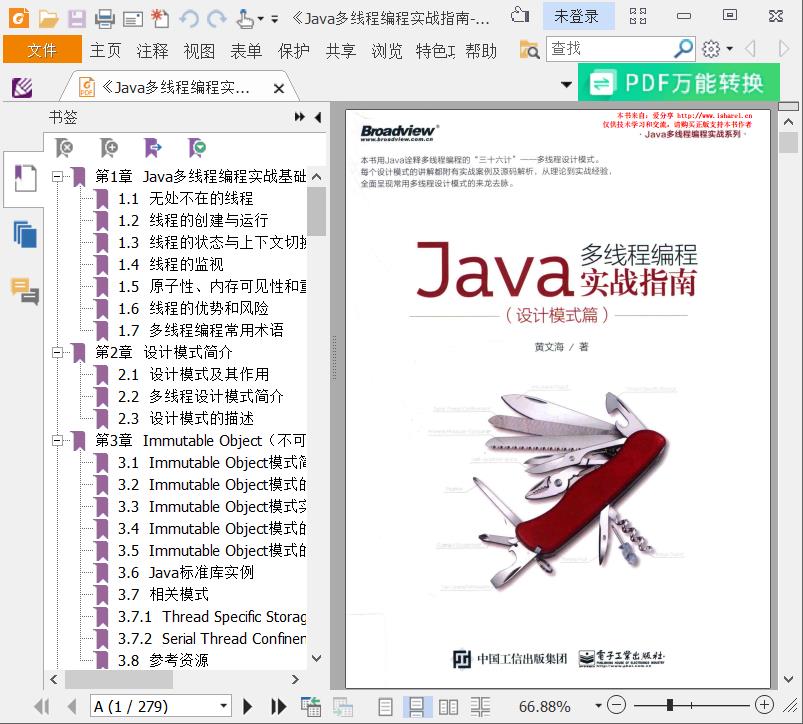Screen dimensions: 803x724
Task: Delete bookmark using the X bookmark icon
Action: pos(64,148)
